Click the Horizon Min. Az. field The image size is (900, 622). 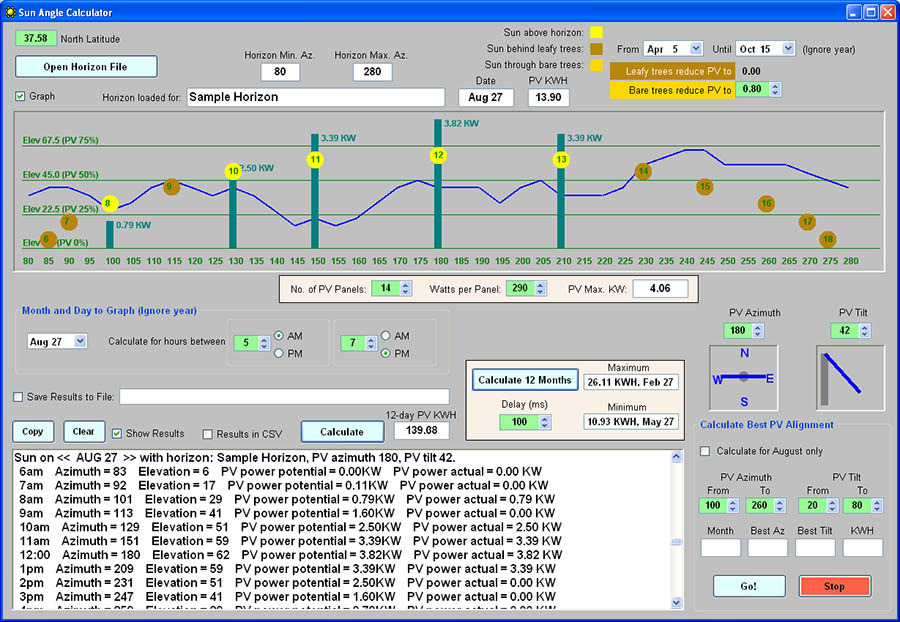(280, 72)
